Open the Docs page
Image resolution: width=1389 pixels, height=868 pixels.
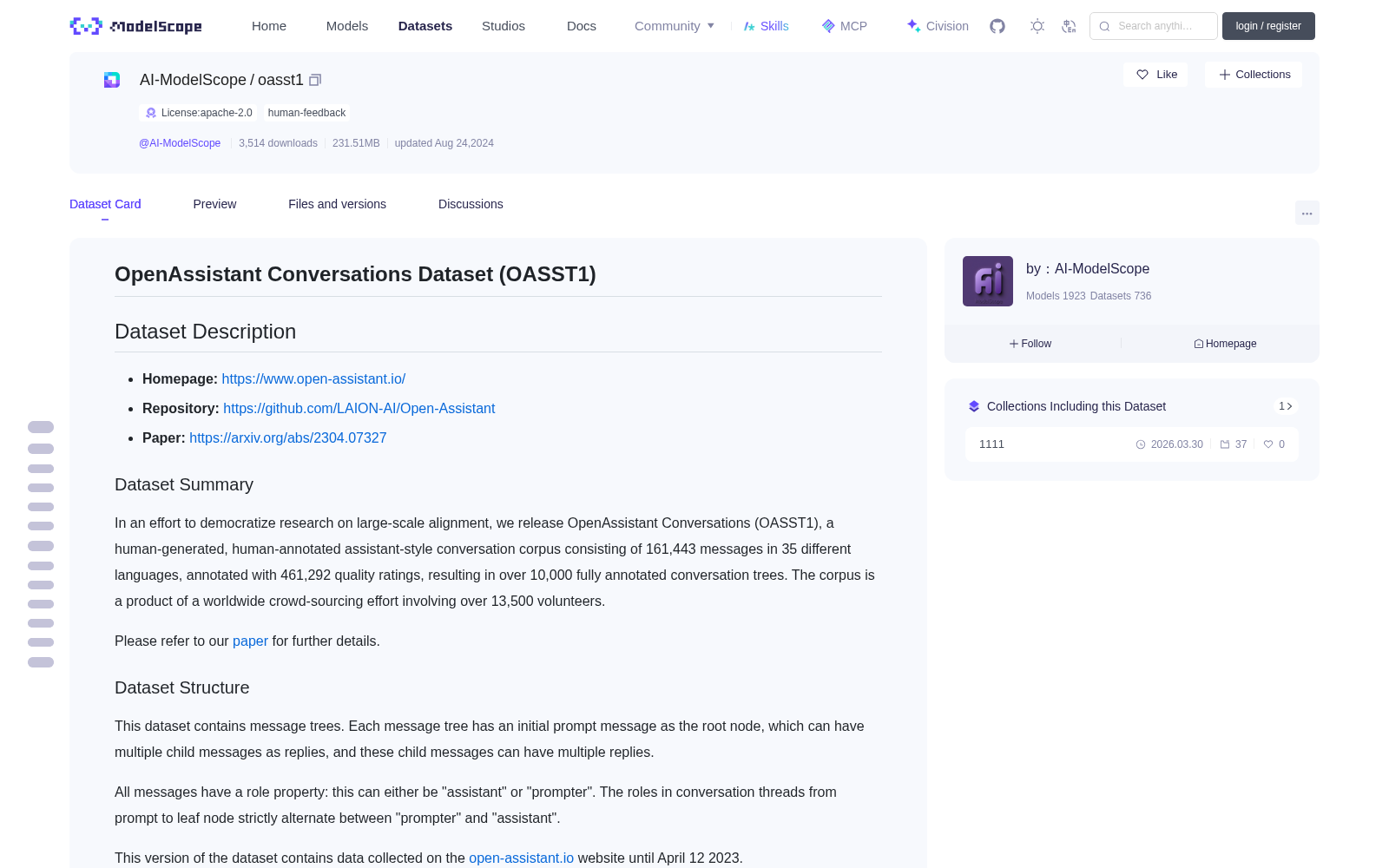click(x=582, y=26)
